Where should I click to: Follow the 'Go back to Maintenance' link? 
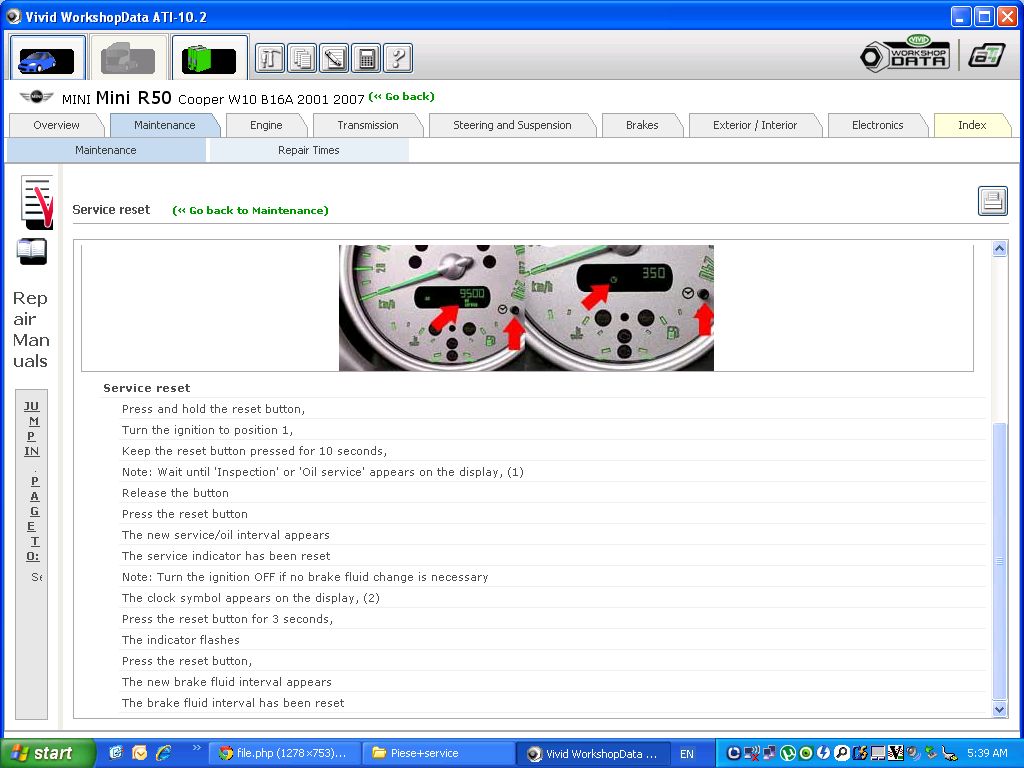(251, 210)
